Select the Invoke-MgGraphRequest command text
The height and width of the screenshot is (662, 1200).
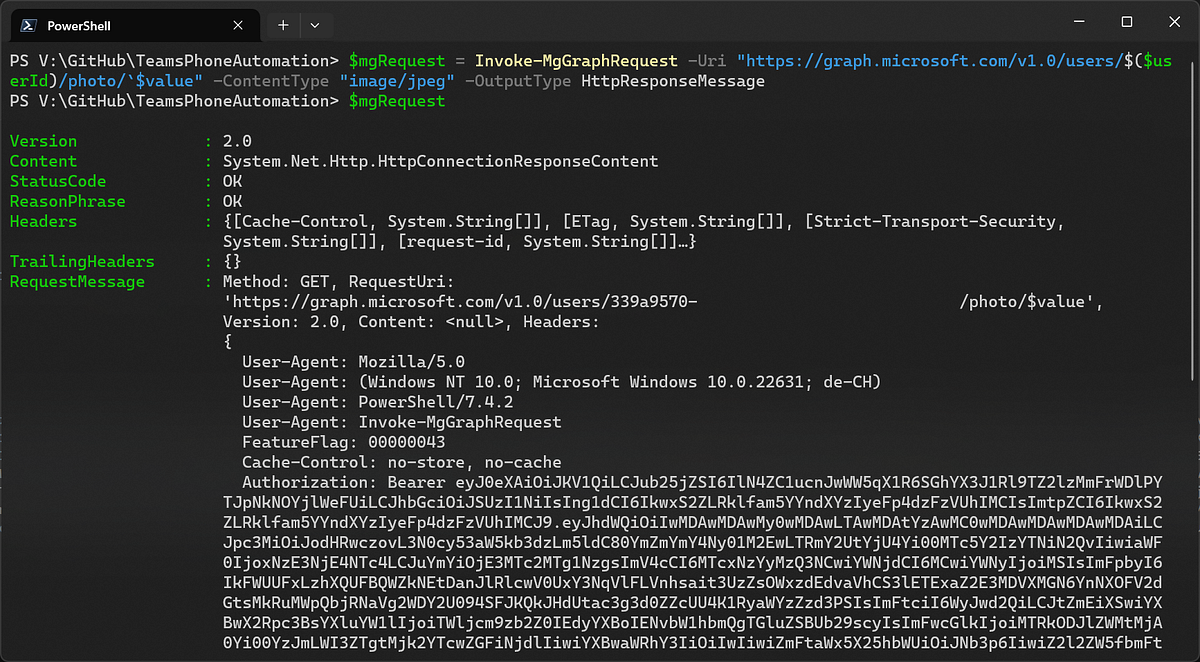click(576, 60)
